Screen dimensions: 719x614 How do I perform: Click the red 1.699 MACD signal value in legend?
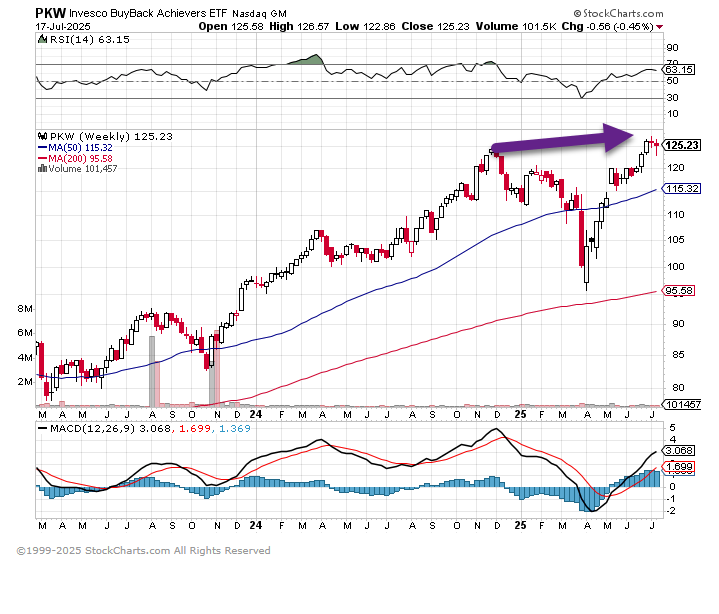(195, 429)
